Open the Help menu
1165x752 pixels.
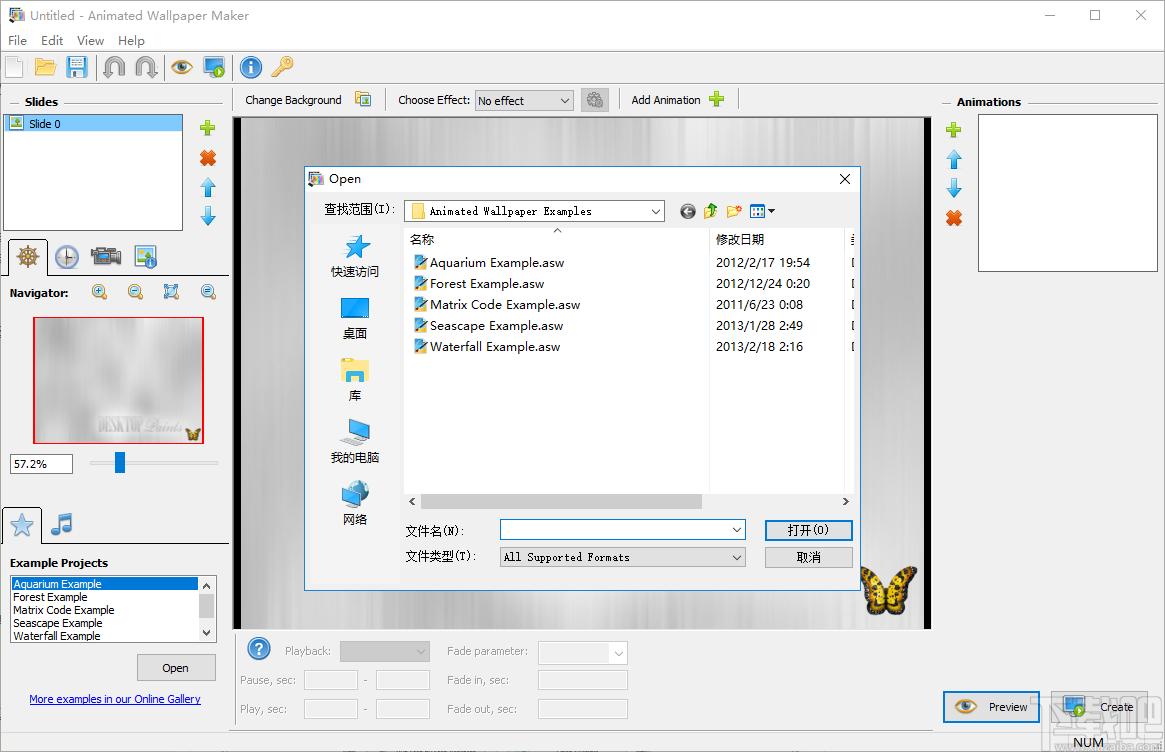pos(131,41)
